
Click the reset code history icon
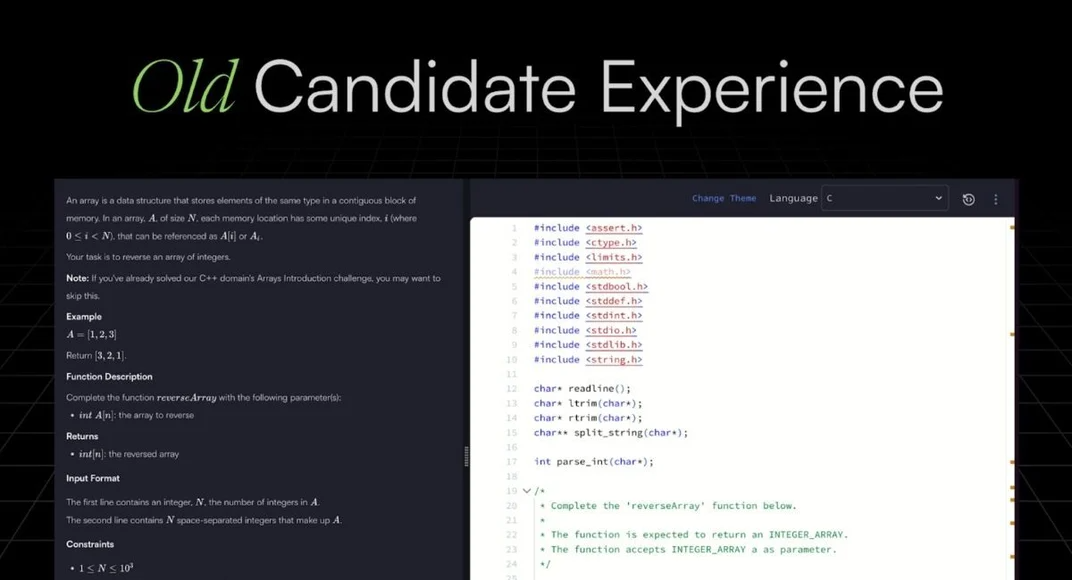click(x=968, y=199)
